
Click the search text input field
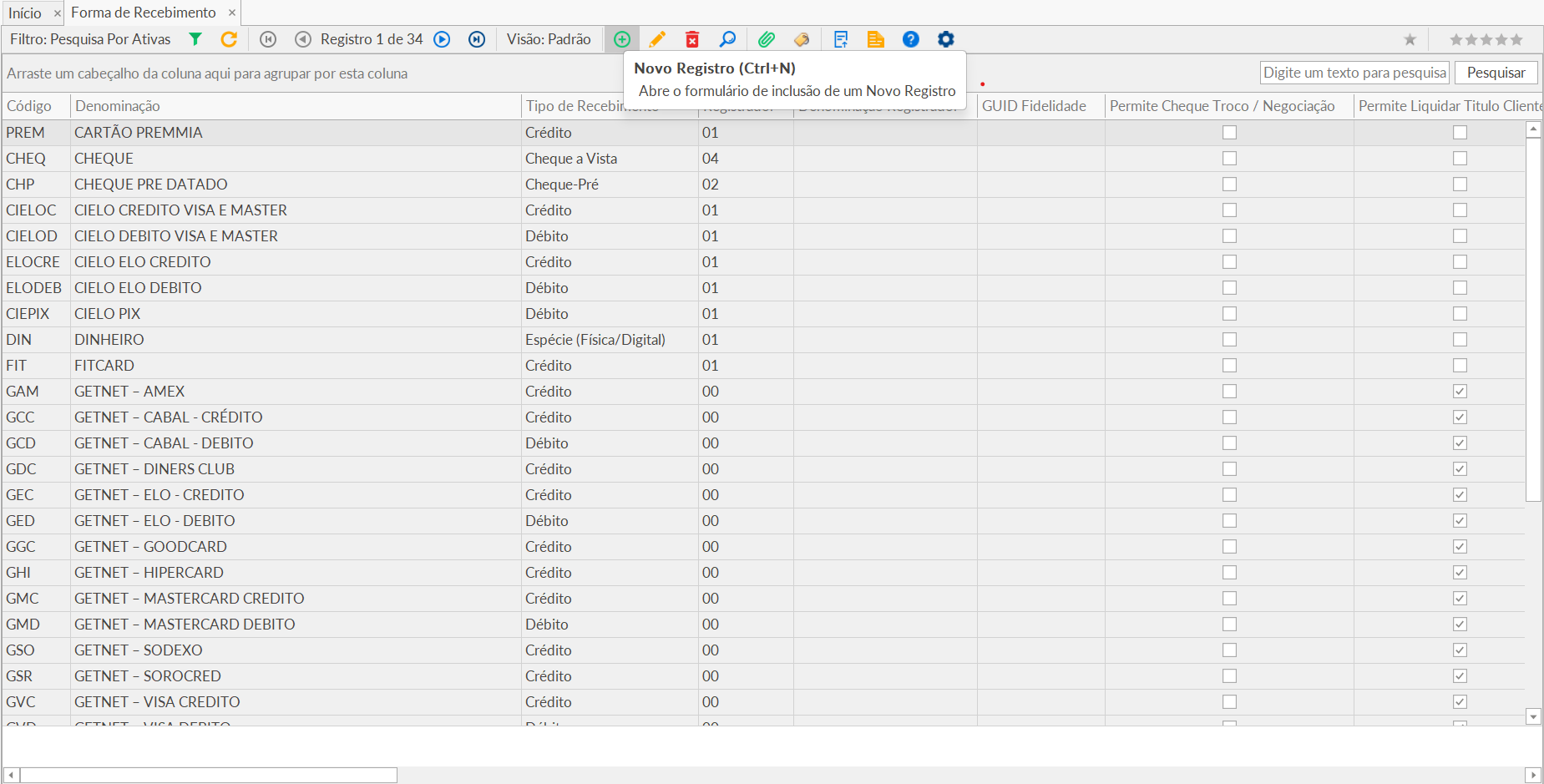tap(1354, 73)
